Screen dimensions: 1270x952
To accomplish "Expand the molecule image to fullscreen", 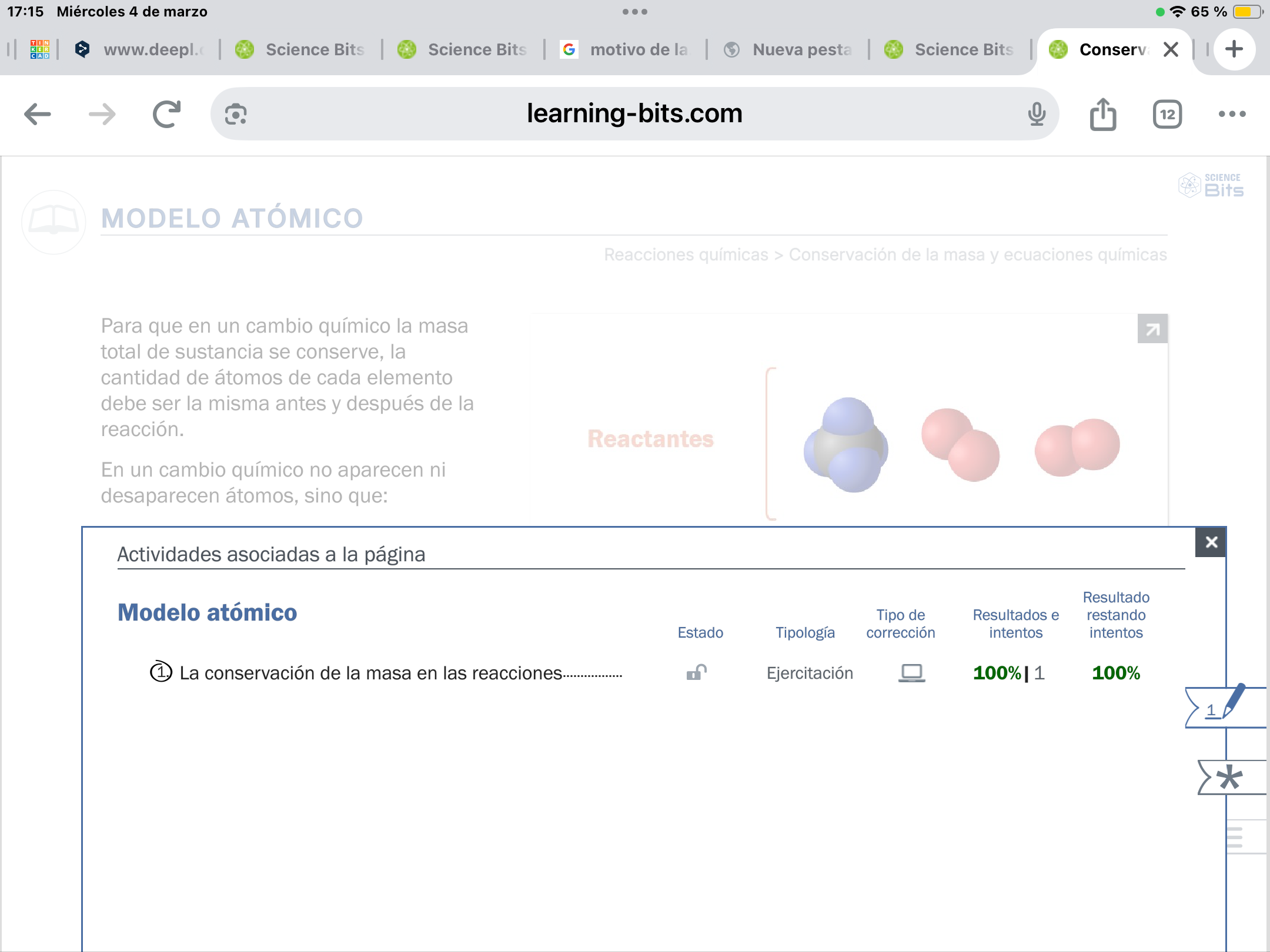I will (x=1152, y=329).
